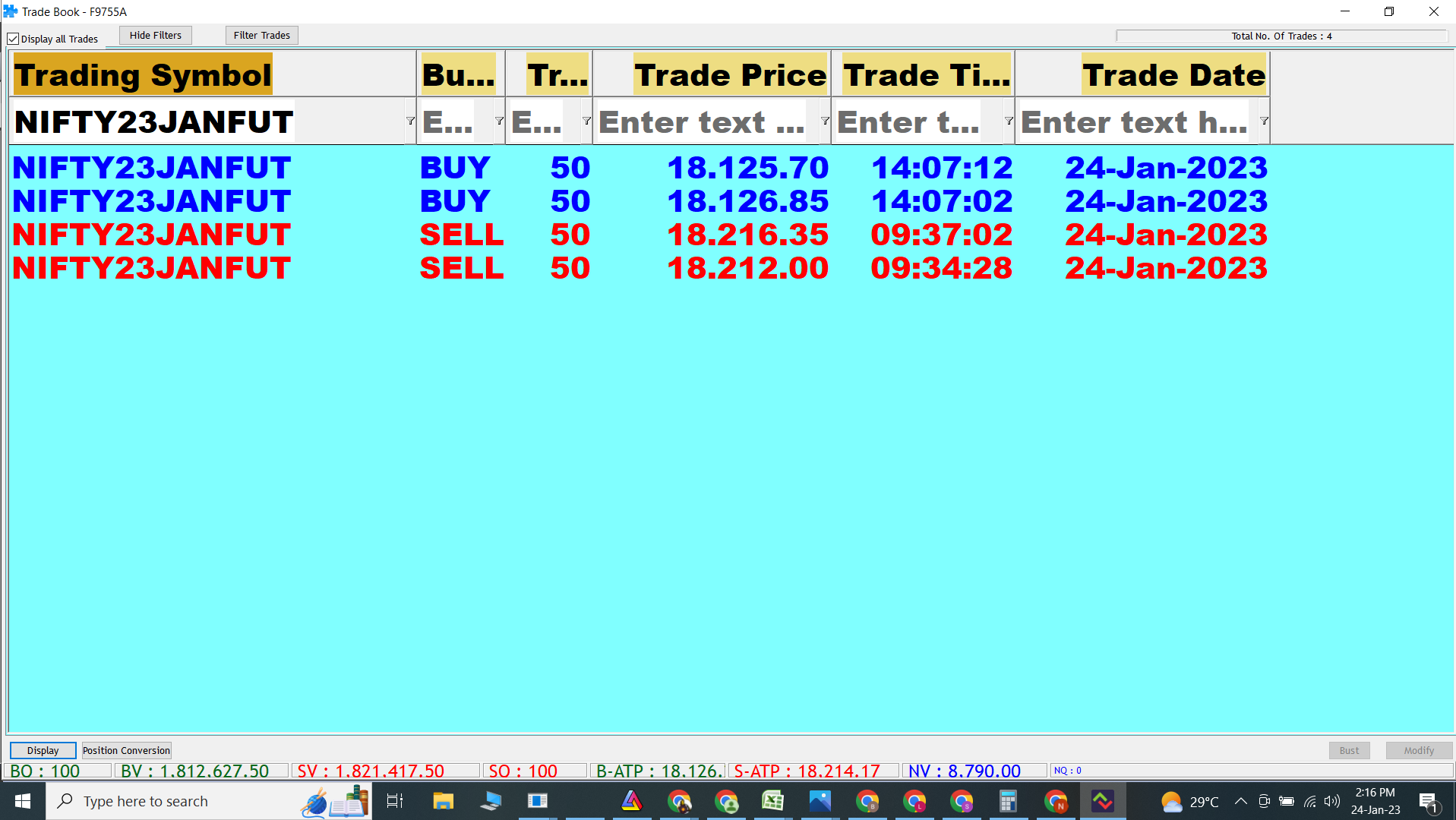Open the Trading Symbol filter dropdown
Viewport: 1456px width, 820px height.
pyautogui.click(x=410, y=121)
